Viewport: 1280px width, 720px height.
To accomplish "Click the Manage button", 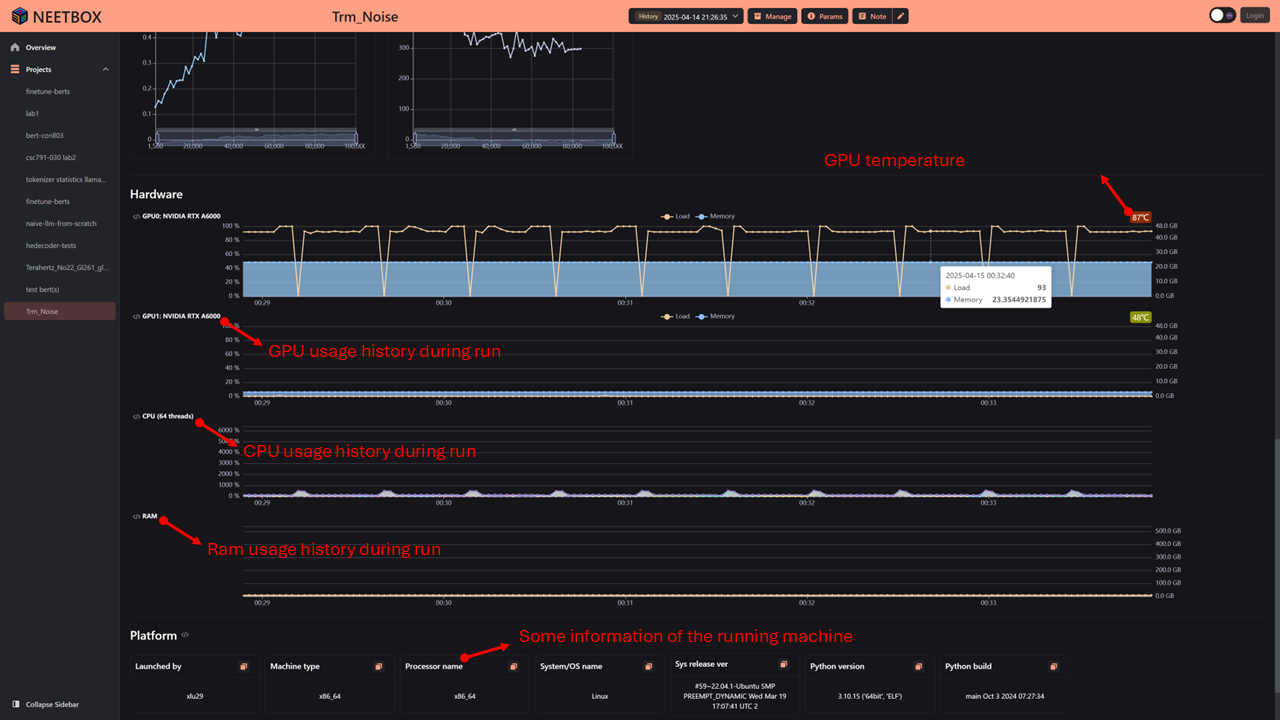I will pyautogui.click(x=772, y=16).
